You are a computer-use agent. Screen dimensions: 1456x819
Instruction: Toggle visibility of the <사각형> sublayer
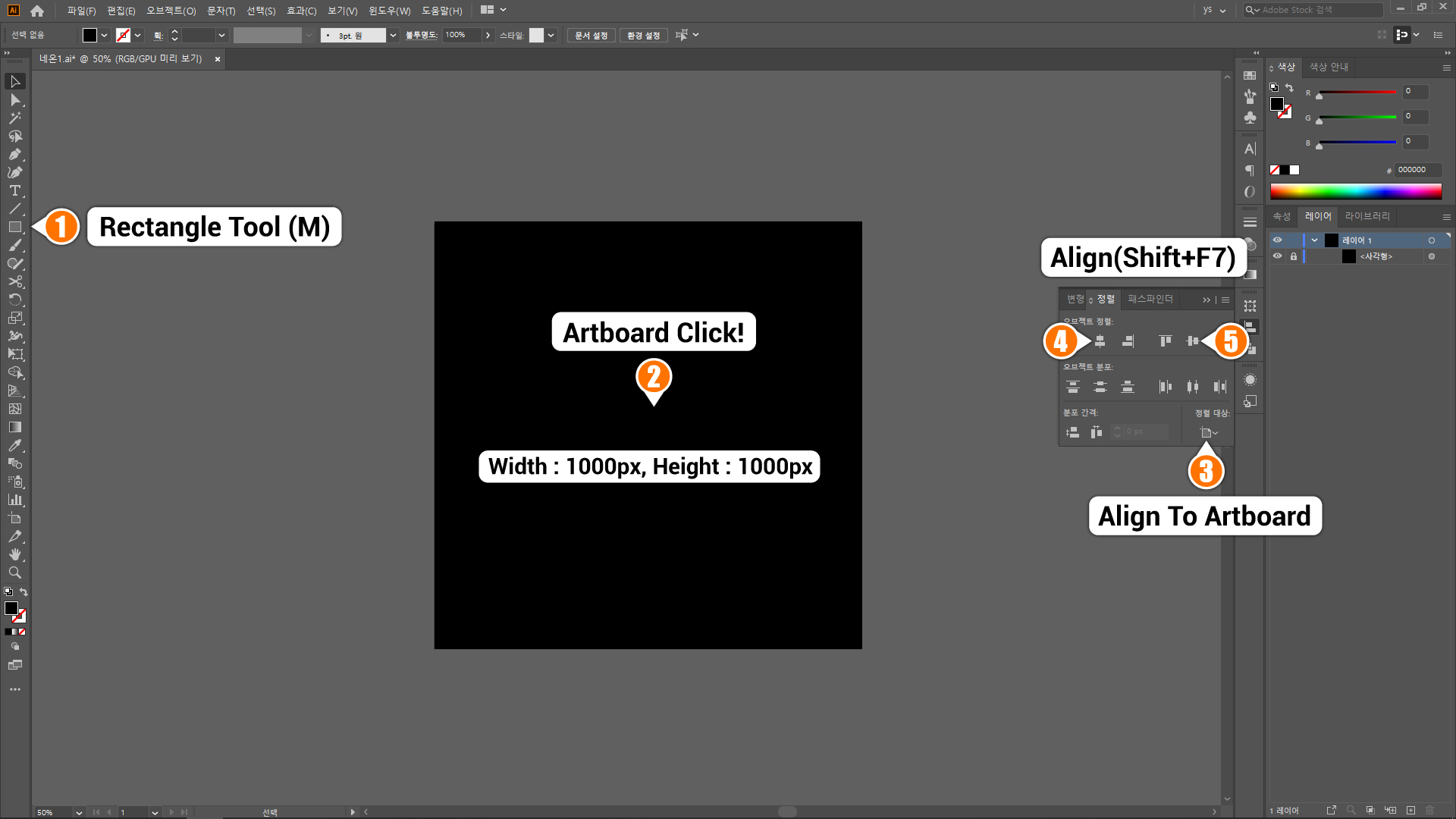tap(1277, 256)
